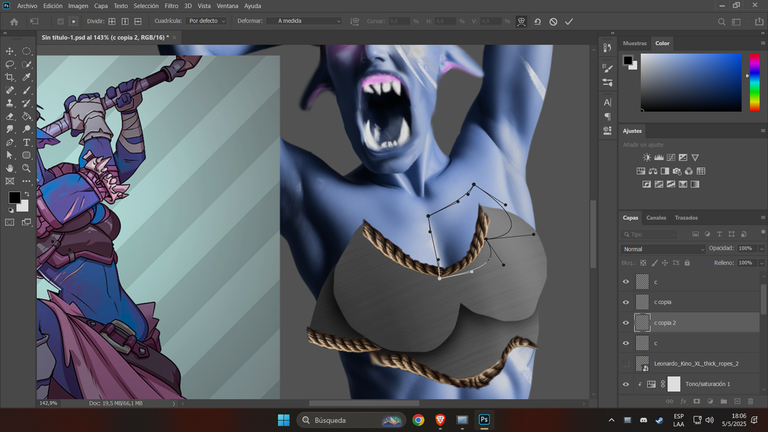This screenshot has width=768, height=432.
Task: Add a layer style with the fx icon
Action: click(683, 401)
